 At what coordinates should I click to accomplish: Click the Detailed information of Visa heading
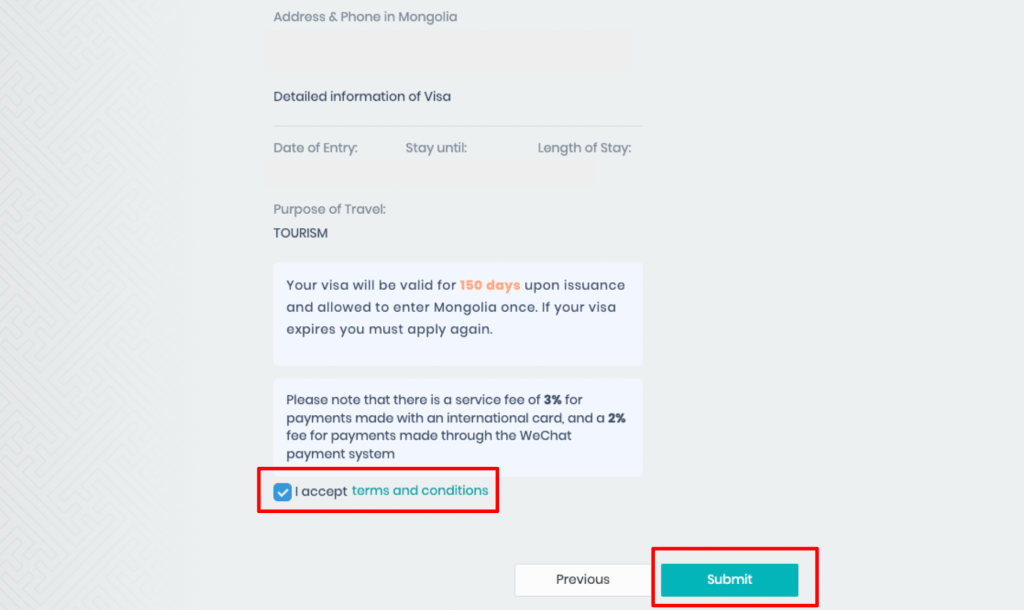point(362,97)
